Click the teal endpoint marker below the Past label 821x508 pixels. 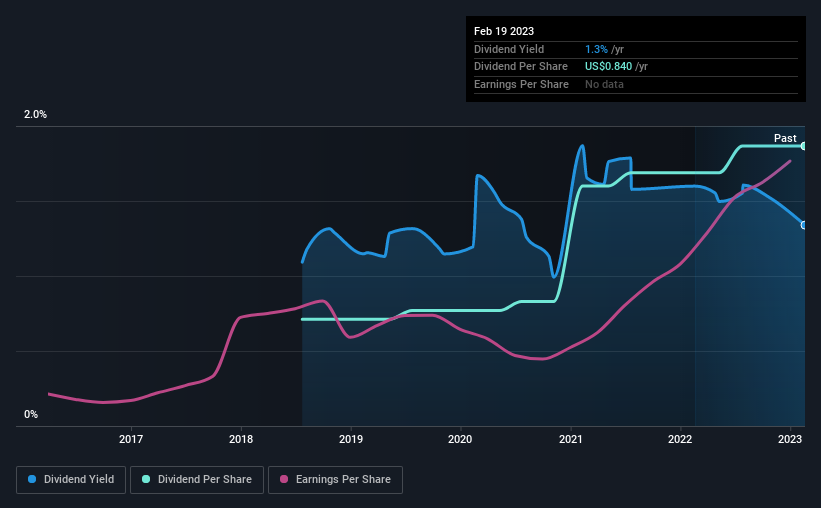[803, 146]
